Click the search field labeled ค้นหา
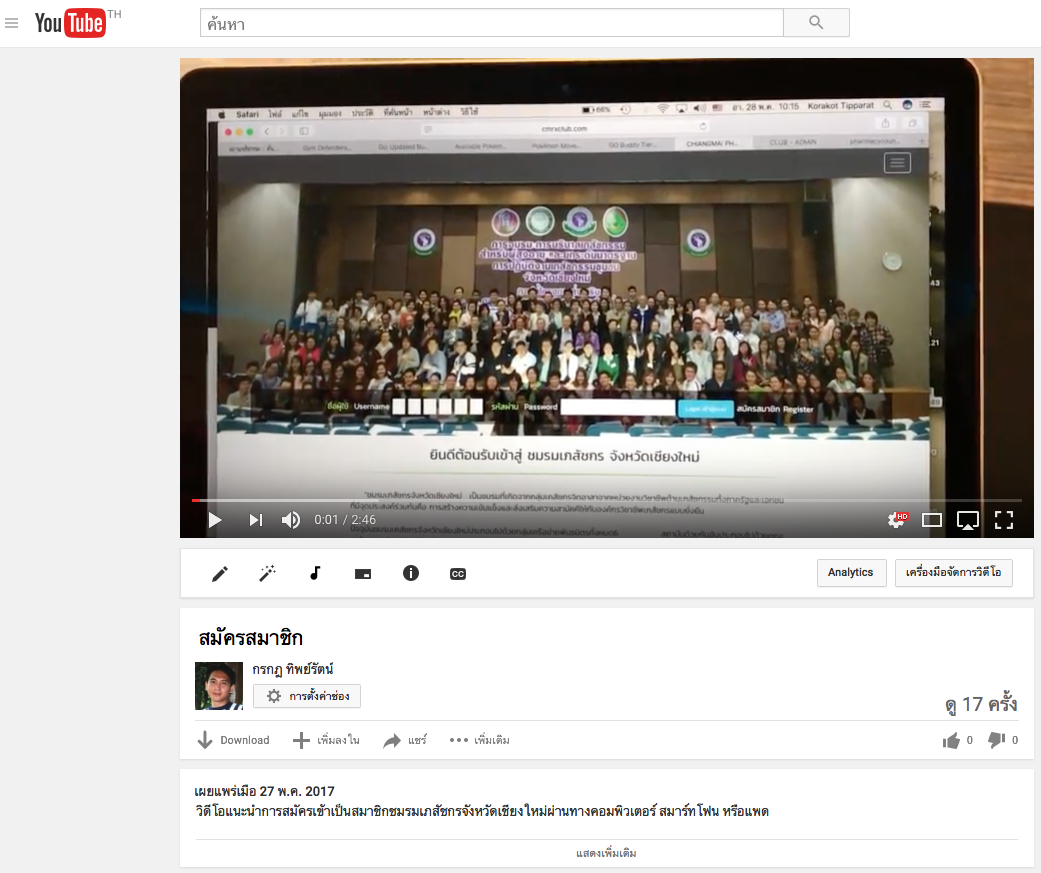 point(491,23)
